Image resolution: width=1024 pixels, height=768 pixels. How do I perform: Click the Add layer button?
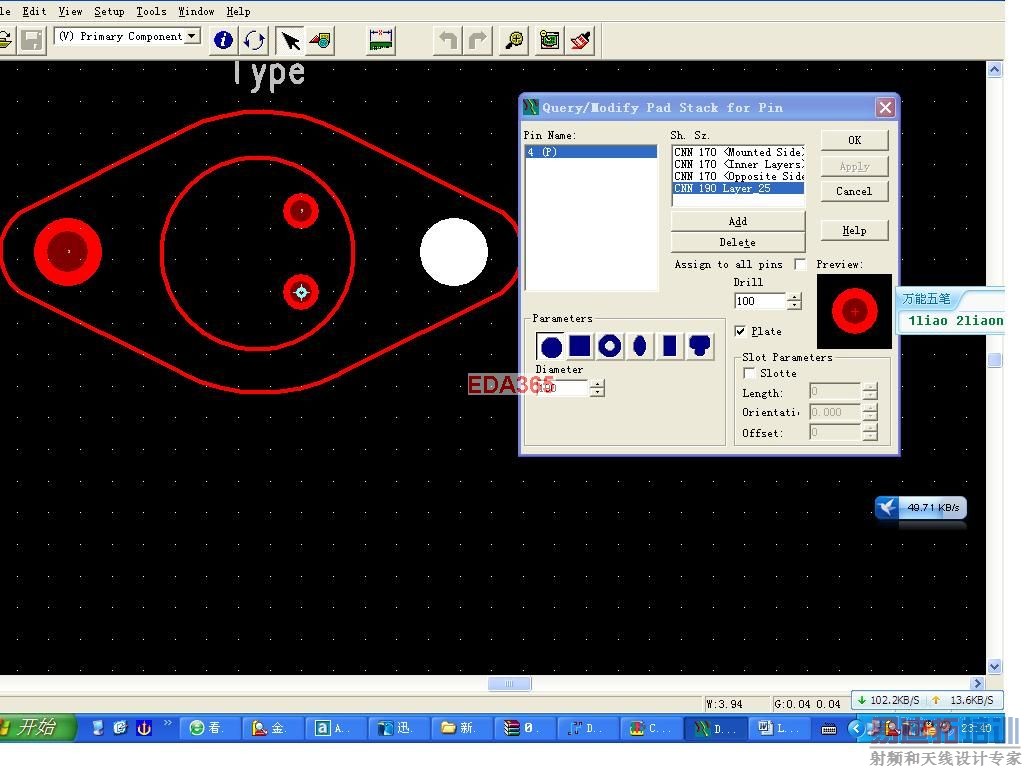(x=738, y=221)
